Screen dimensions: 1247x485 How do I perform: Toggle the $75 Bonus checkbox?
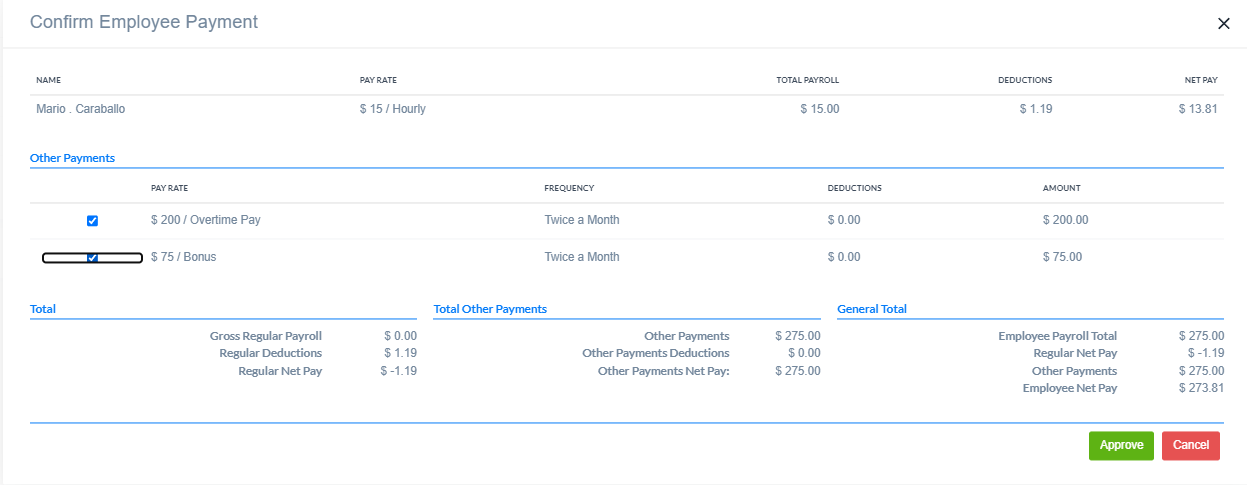coord(92,258)
